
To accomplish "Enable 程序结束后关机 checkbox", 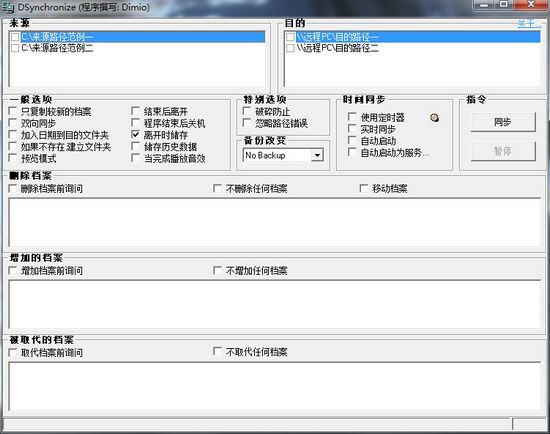I will [x=135, y=123].
